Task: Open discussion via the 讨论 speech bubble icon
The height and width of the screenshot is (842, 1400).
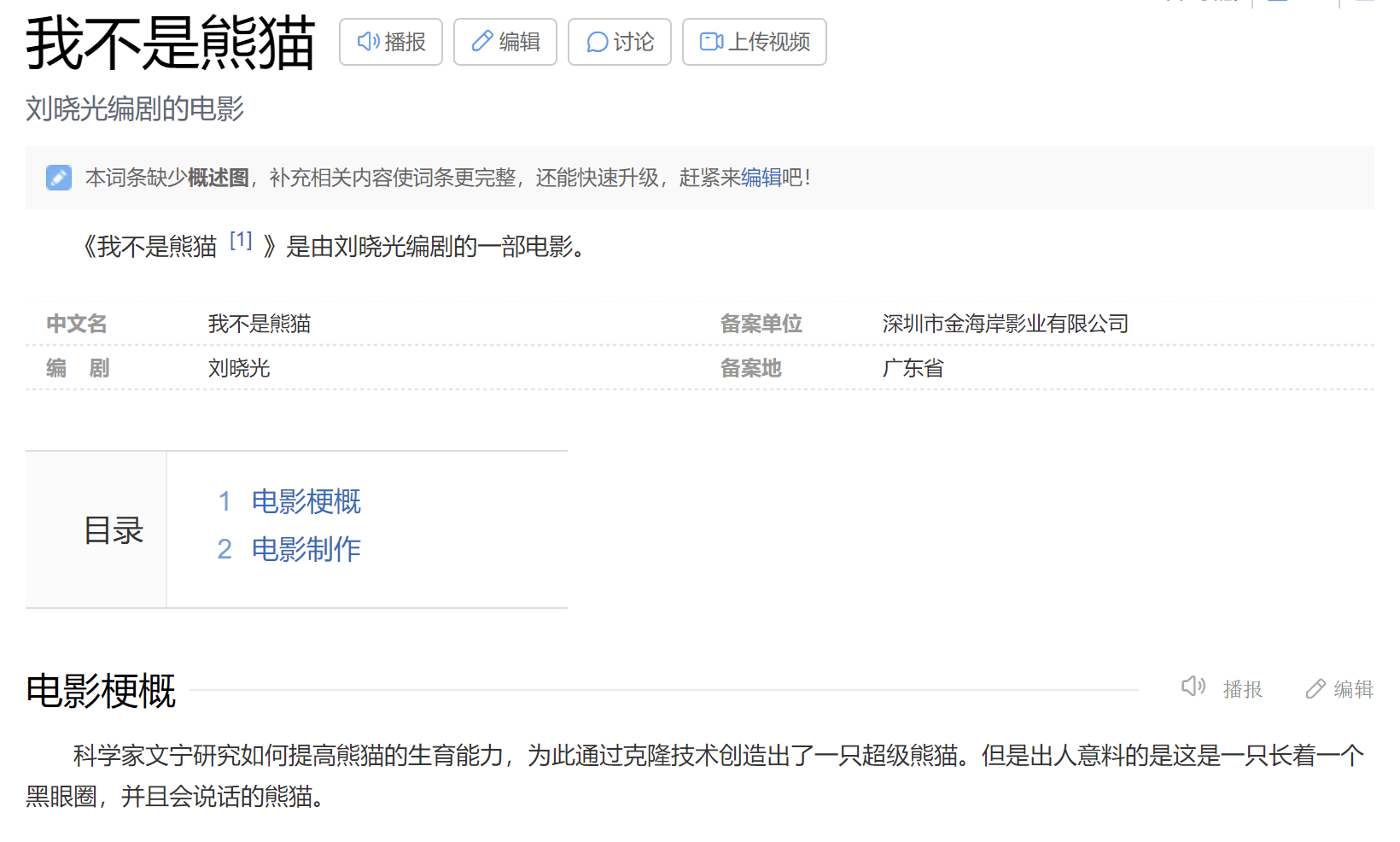Action: tap(597, 42)
